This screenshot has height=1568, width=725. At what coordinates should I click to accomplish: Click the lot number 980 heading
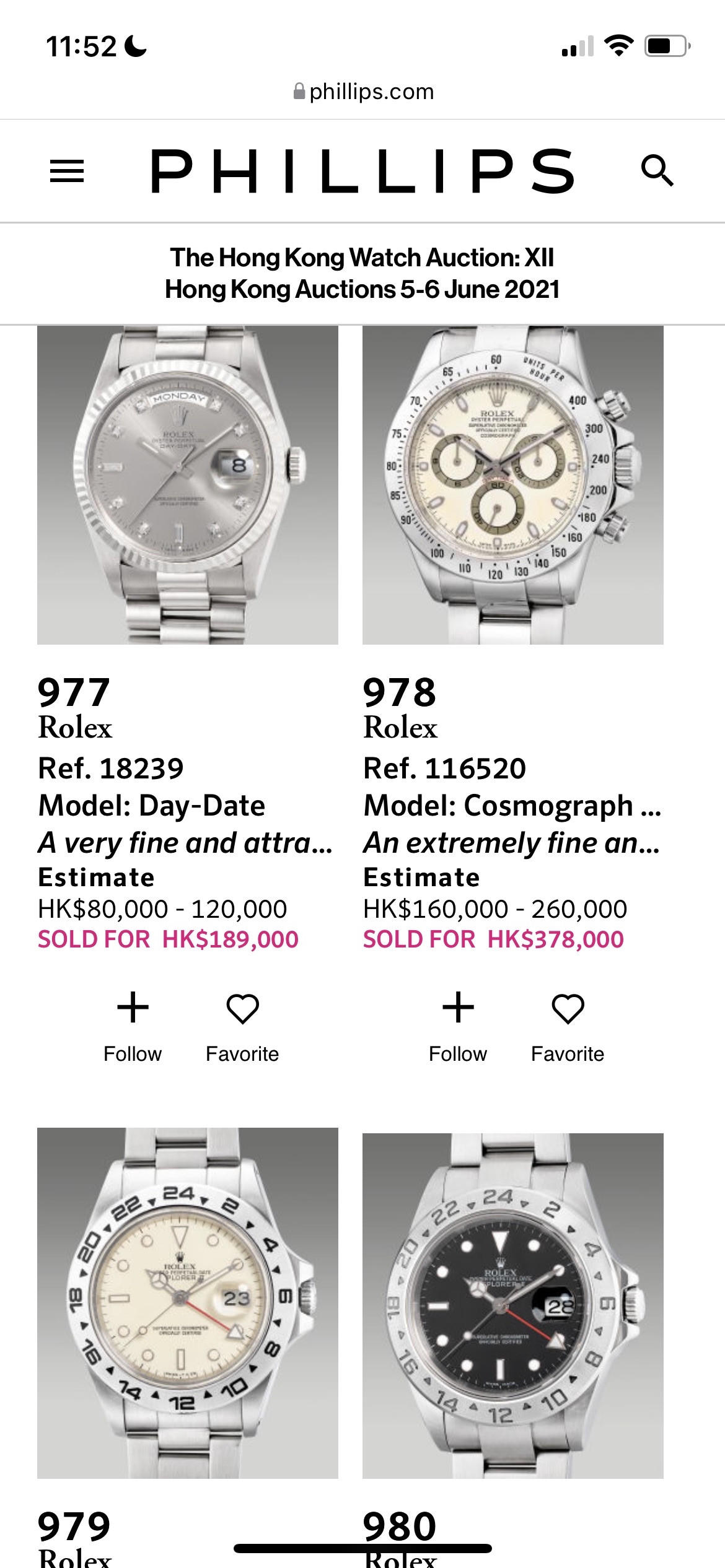(x=400, y=1526)
